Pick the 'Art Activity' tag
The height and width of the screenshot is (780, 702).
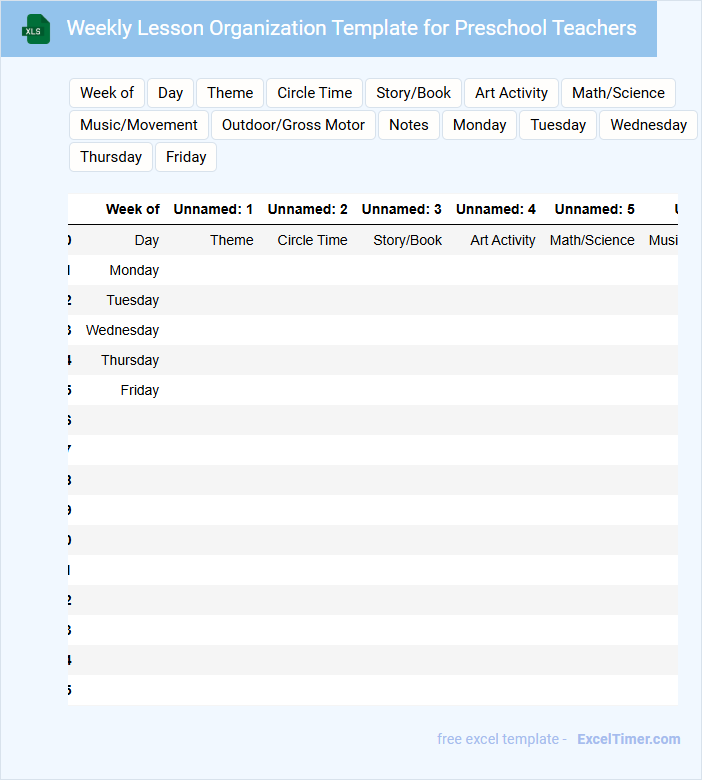(511, 93)
